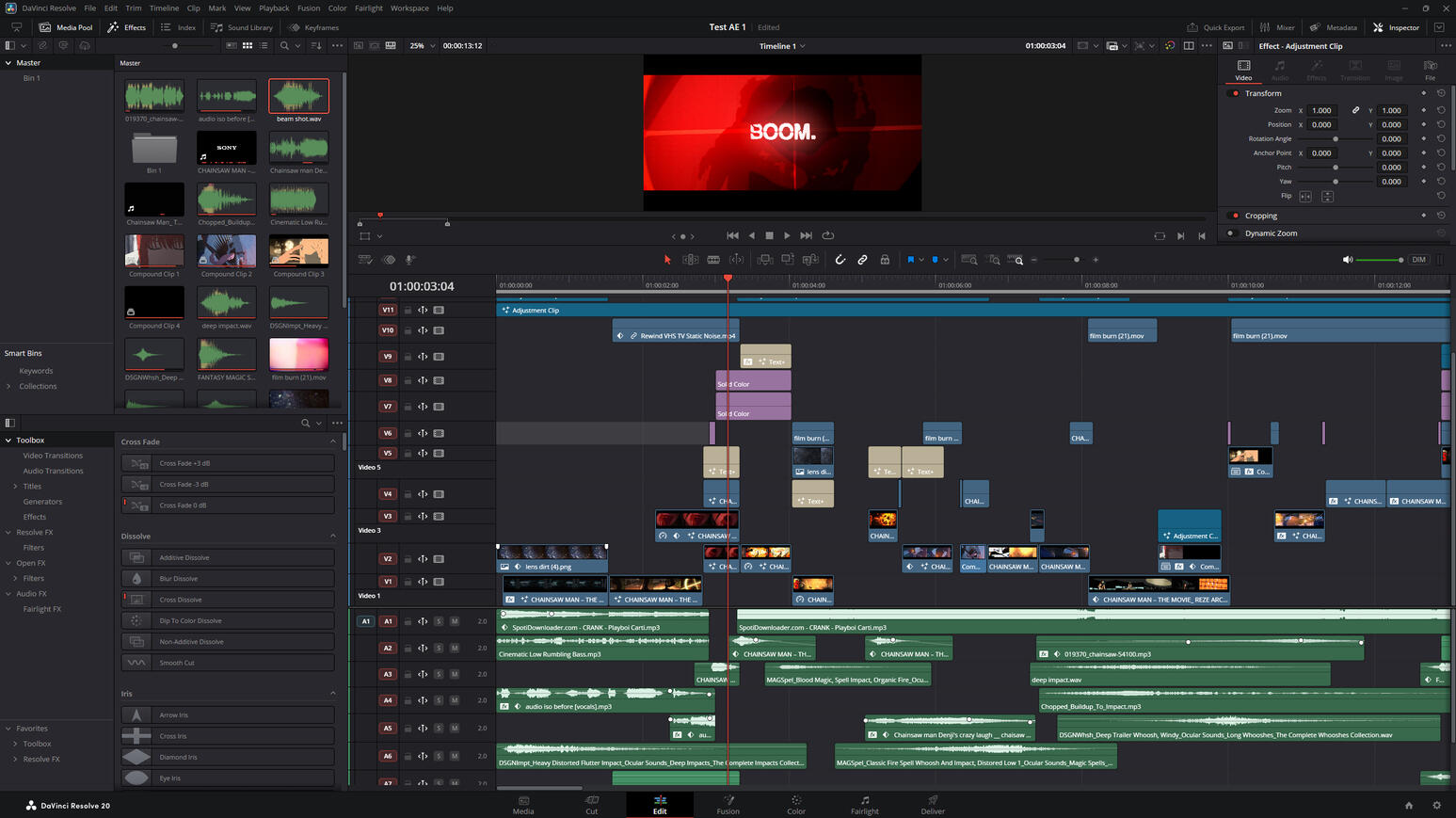Image resolution: width=1456 pixels, height=818 pixels.
Task: Open the Deliver page
Action: point(933,804)
